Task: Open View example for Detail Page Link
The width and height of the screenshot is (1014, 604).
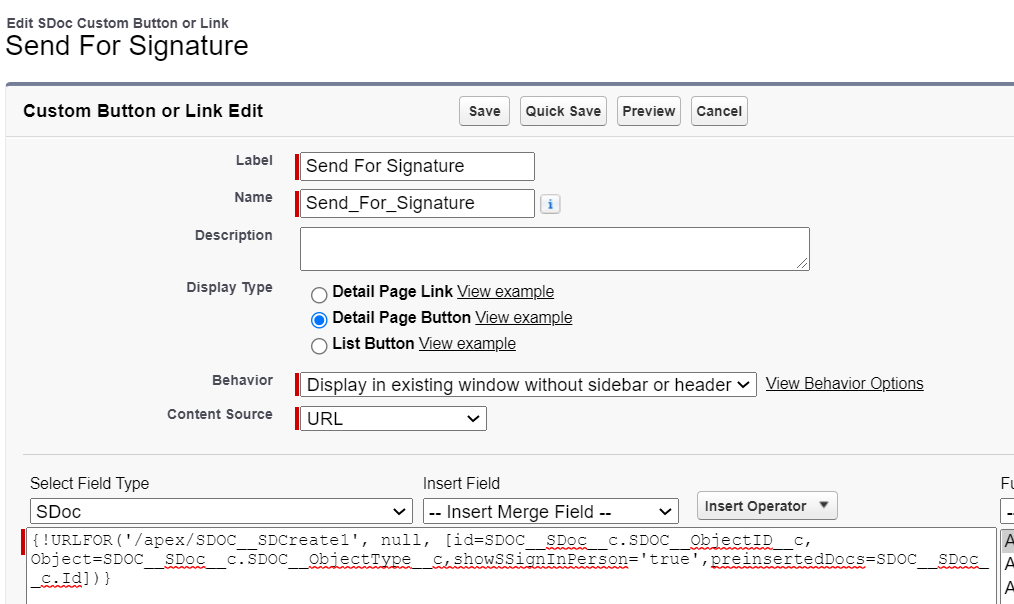Action: point(505,292)
